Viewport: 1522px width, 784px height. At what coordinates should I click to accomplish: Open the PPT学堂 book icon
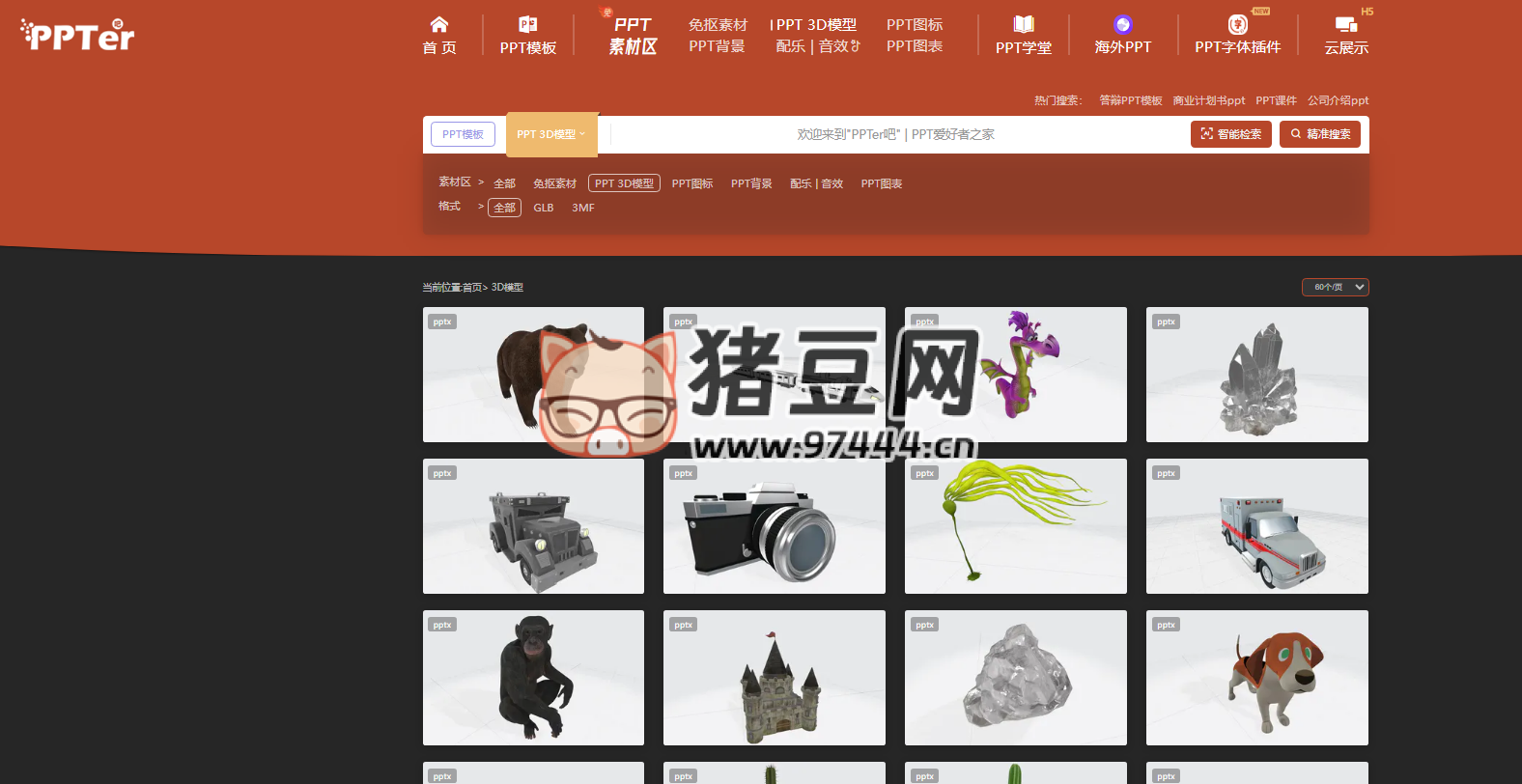1024,24
